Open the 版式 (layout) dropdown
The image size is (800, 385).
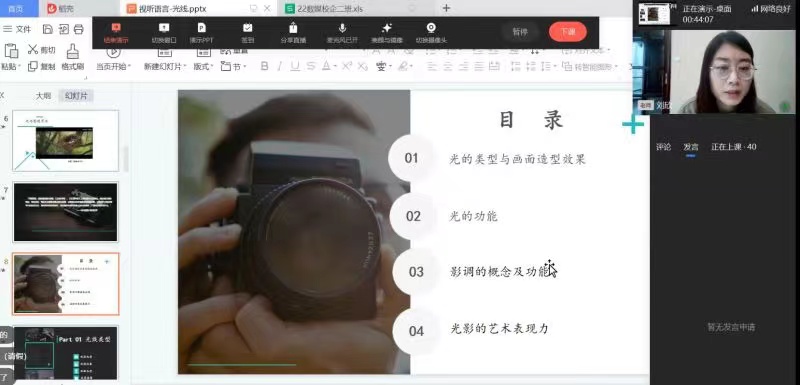203,66
